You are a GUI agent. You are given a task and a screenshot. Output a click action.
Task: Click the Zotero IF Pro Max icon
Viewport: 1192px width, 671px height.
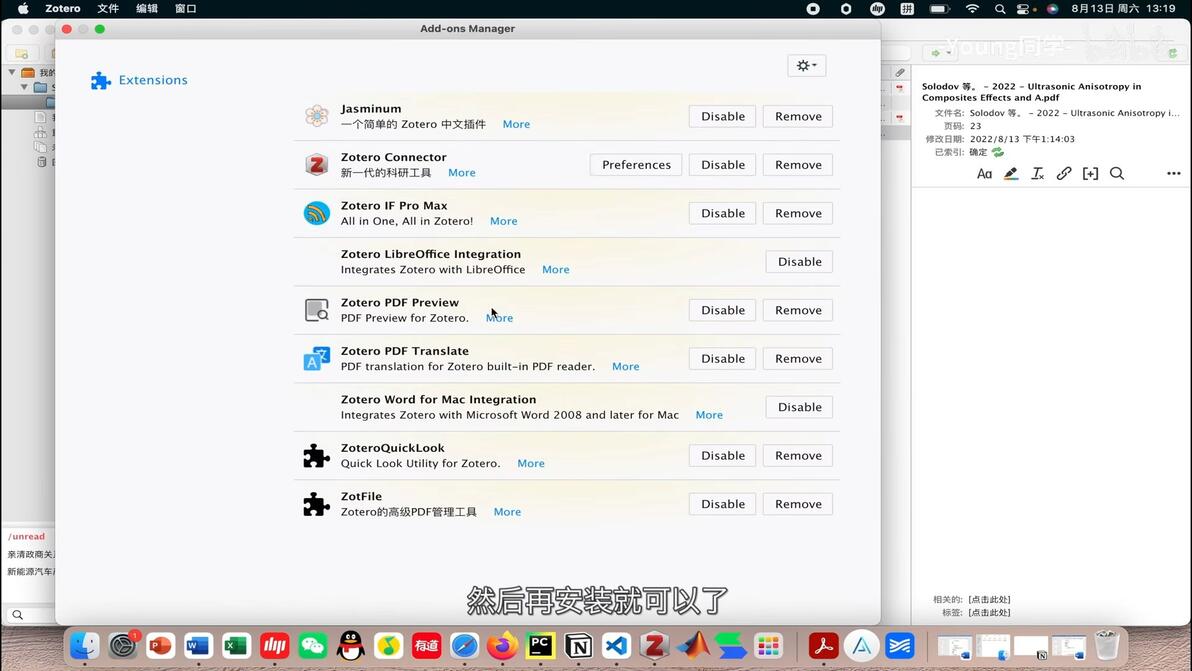coord(316,213)
